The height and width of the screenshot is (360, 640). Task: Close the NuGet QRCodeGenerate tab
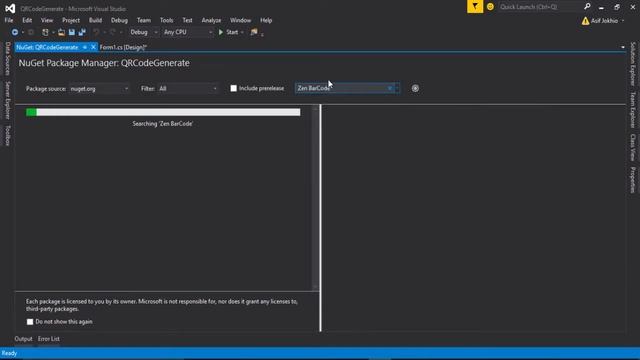tap(93, 47)
